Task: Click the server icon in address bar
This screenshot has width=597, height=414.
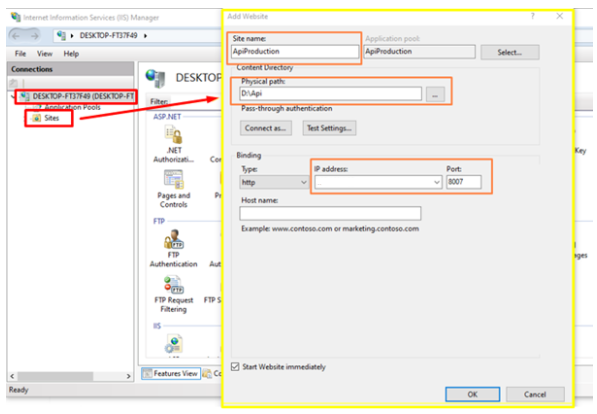Action: click(x=61, y=35)
